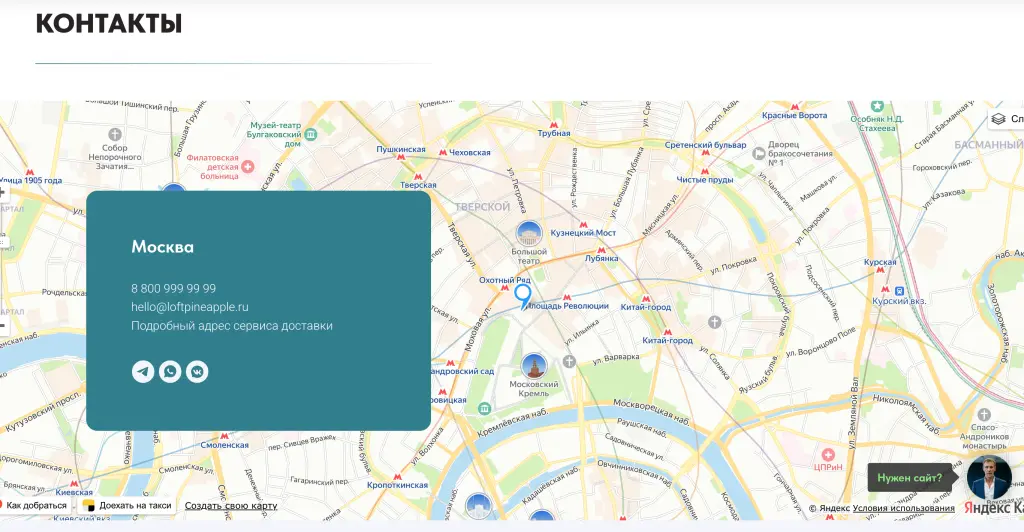Click the Курский вокзал railway icon
Image resolution: width=1024 pixels, height=532 pixels.
coord(899,291)
